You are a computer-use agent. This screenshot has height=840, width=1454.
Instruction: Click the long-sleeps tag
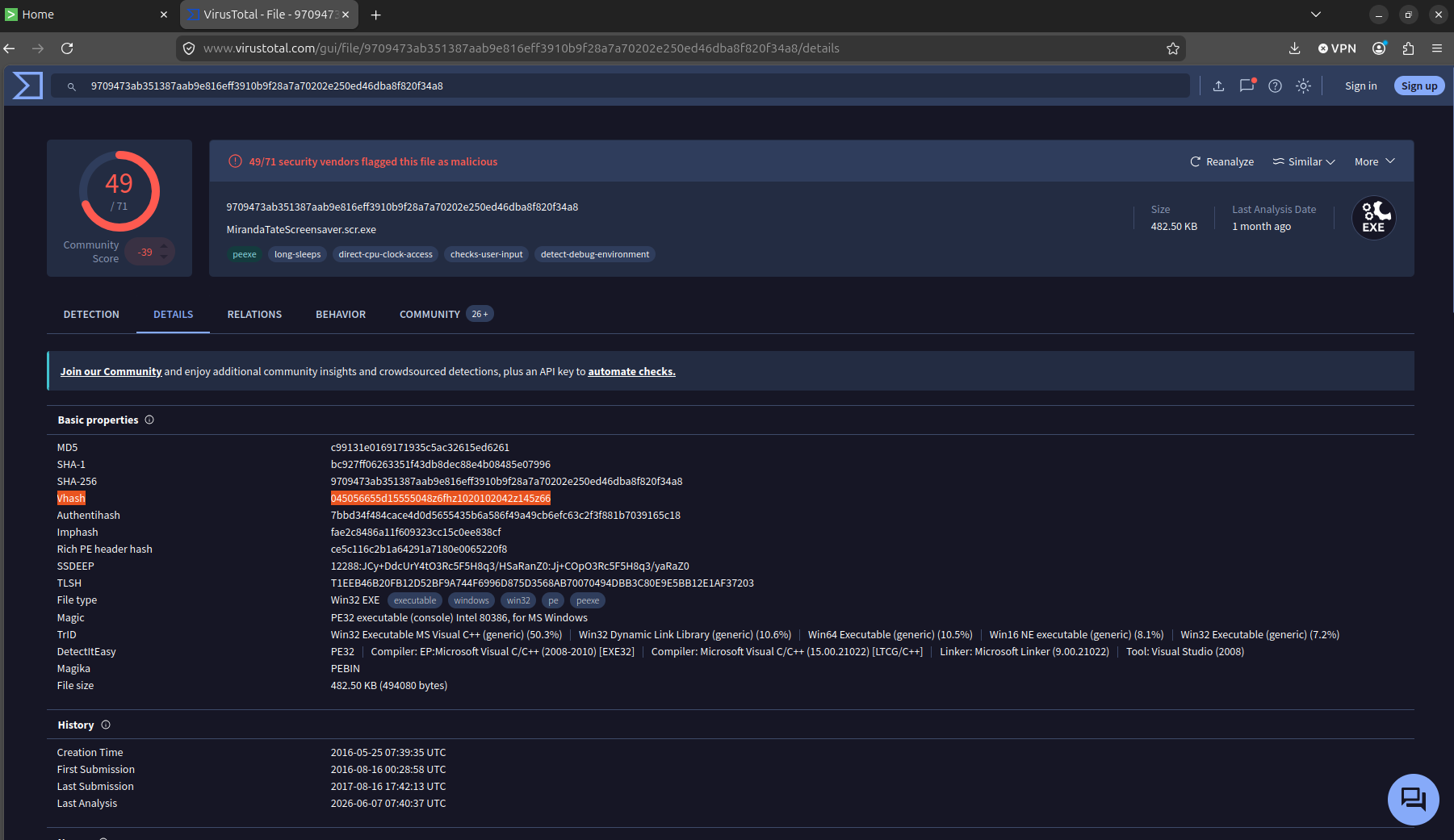[x=297, y=254]
